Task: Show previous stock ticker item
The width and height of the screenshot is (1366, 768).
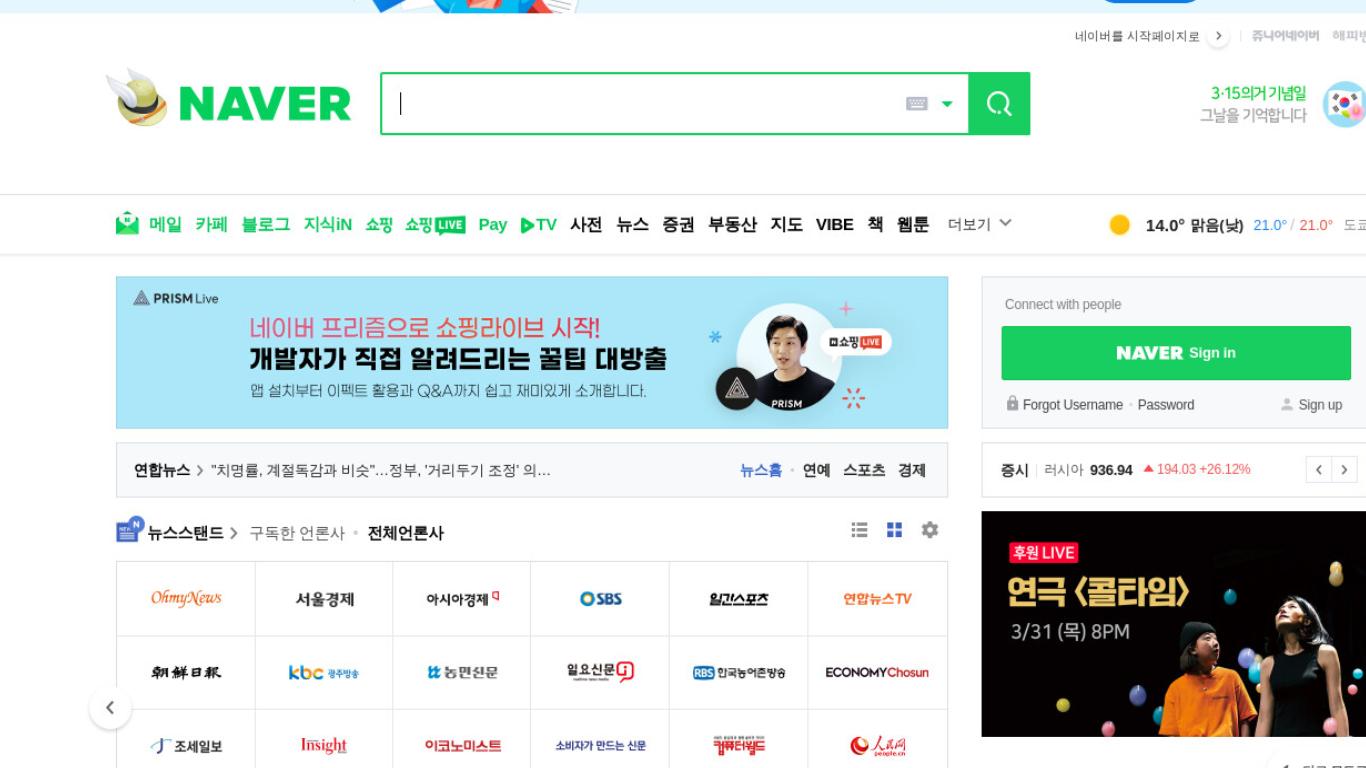Action: tap(1319, 469)
